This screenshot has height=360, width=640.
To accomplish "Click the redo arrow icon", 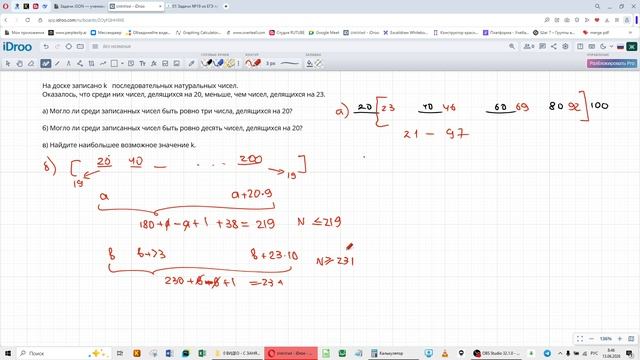I will [57, 47].
